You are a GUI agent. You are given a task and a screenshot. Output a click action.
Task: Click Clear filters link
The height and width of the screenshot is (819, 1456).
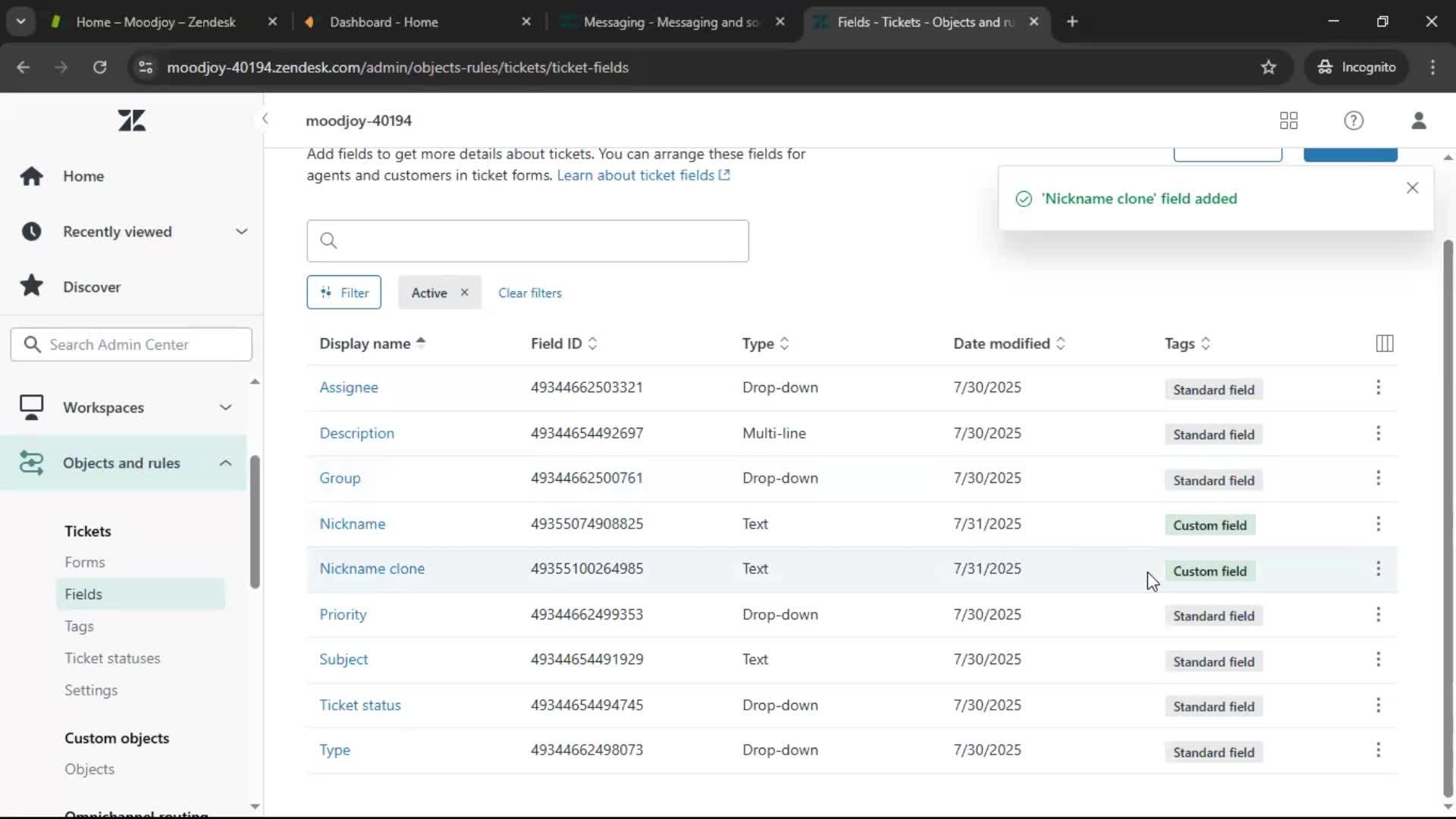[529, 293]
